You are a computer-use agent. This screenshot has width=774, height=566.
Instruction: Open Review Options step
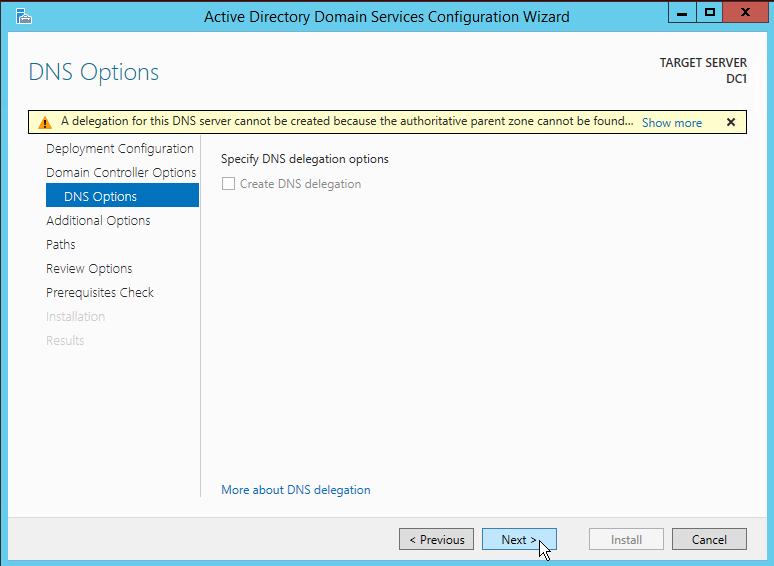[89, 268]
